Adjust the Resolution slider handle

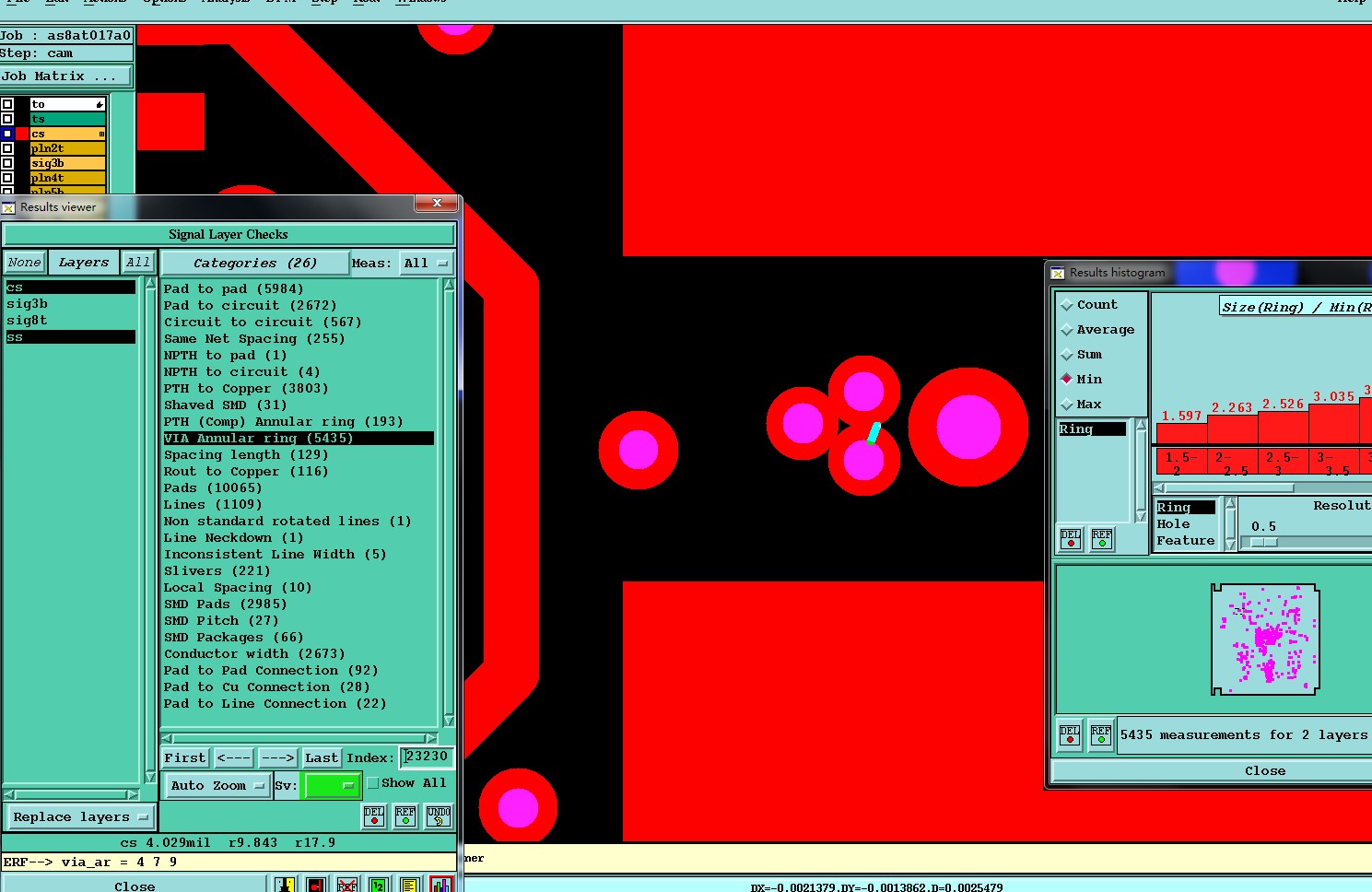pyautogui.click(x=1264, y=542)
